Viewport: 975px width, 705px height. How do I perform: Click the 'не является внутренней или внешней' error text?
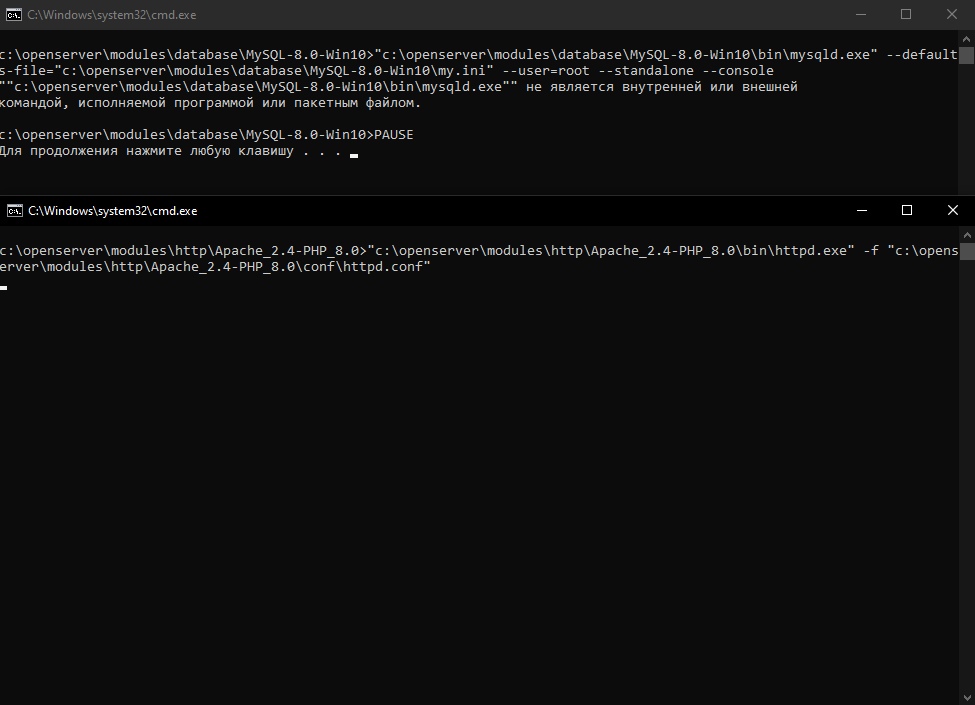[661, 87]
